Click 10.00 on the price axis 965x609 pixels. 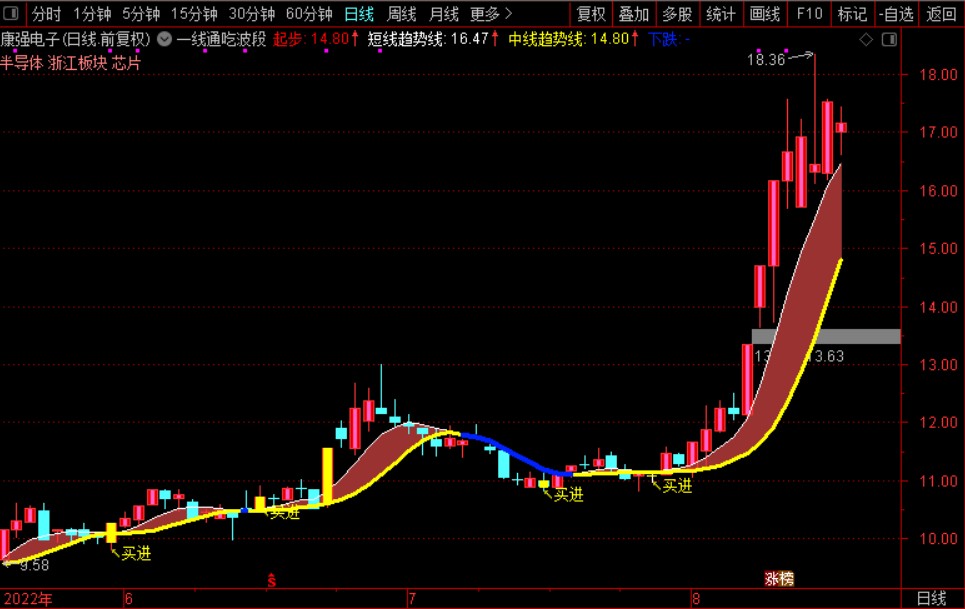[938, 538]
